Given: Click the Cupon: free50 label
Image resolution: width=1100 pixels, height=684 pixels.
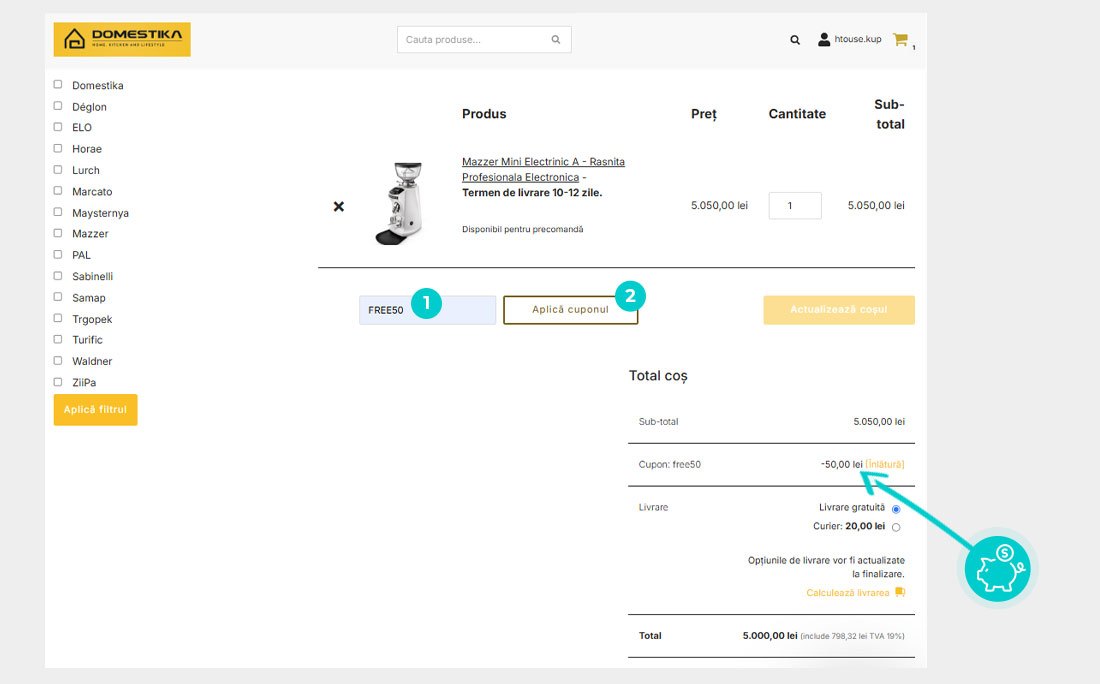Looking at the screenshot, I should point(669,464).
